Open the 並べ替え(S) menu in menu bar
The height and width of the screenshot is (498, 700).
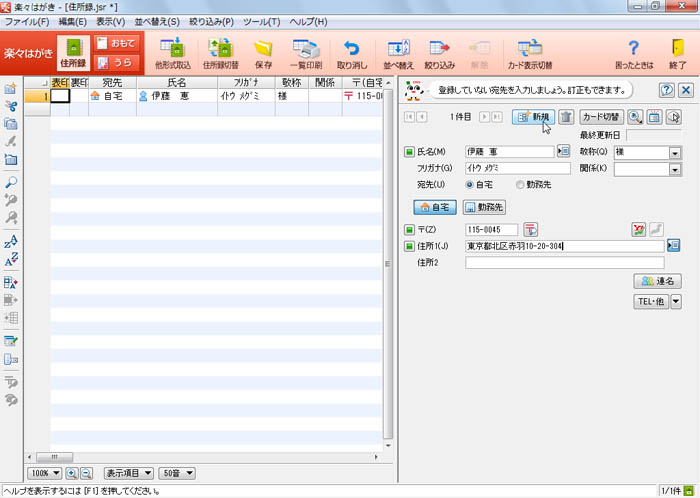[157, 21]
